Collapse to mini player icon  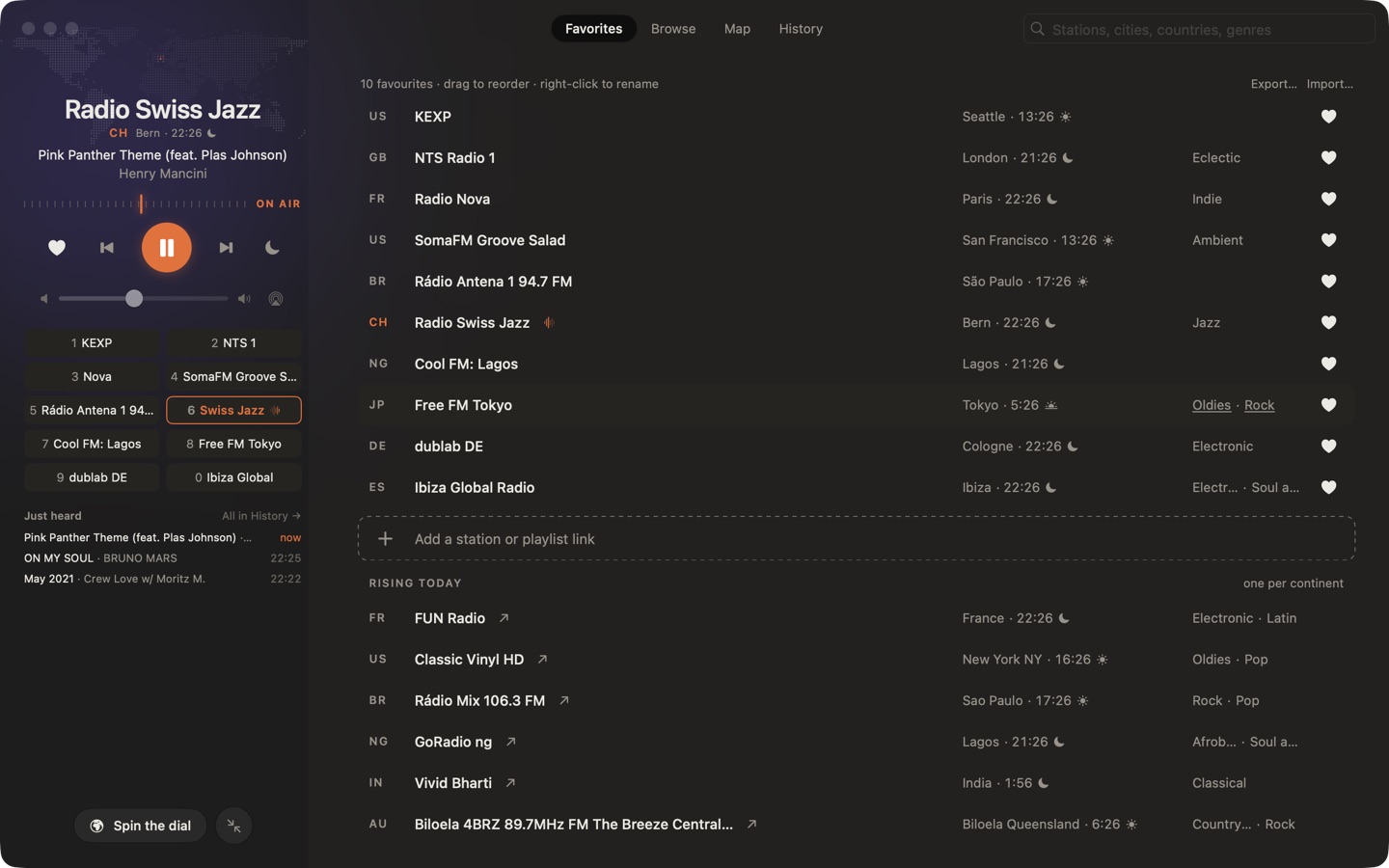233,826
